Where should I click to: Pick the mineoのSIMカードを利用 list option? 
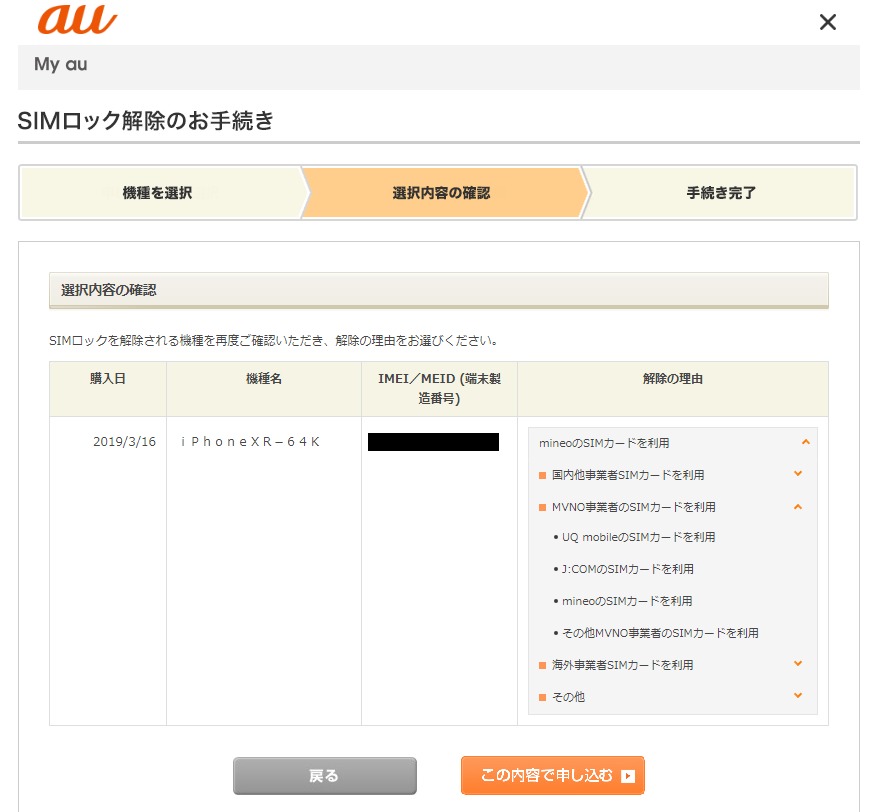(627, 601)
